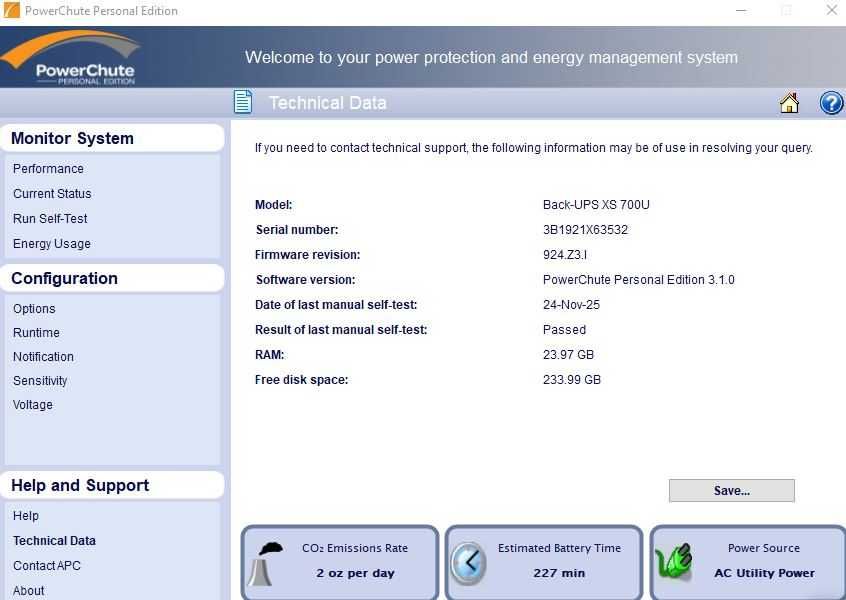Click the green power plug icon
Image resolution: width=846 pixels, height=600 pixels.
(x=674, y=562)
